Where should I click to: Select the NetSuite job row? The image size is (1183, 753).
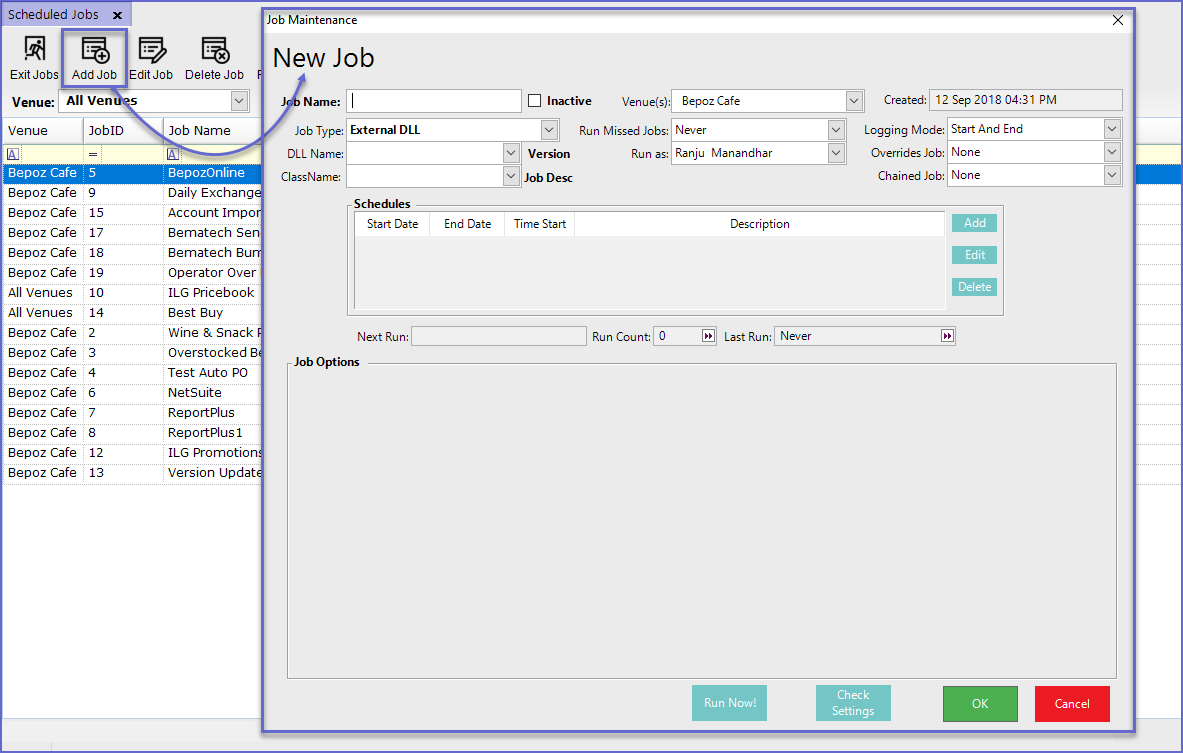(x=194, y=393)
